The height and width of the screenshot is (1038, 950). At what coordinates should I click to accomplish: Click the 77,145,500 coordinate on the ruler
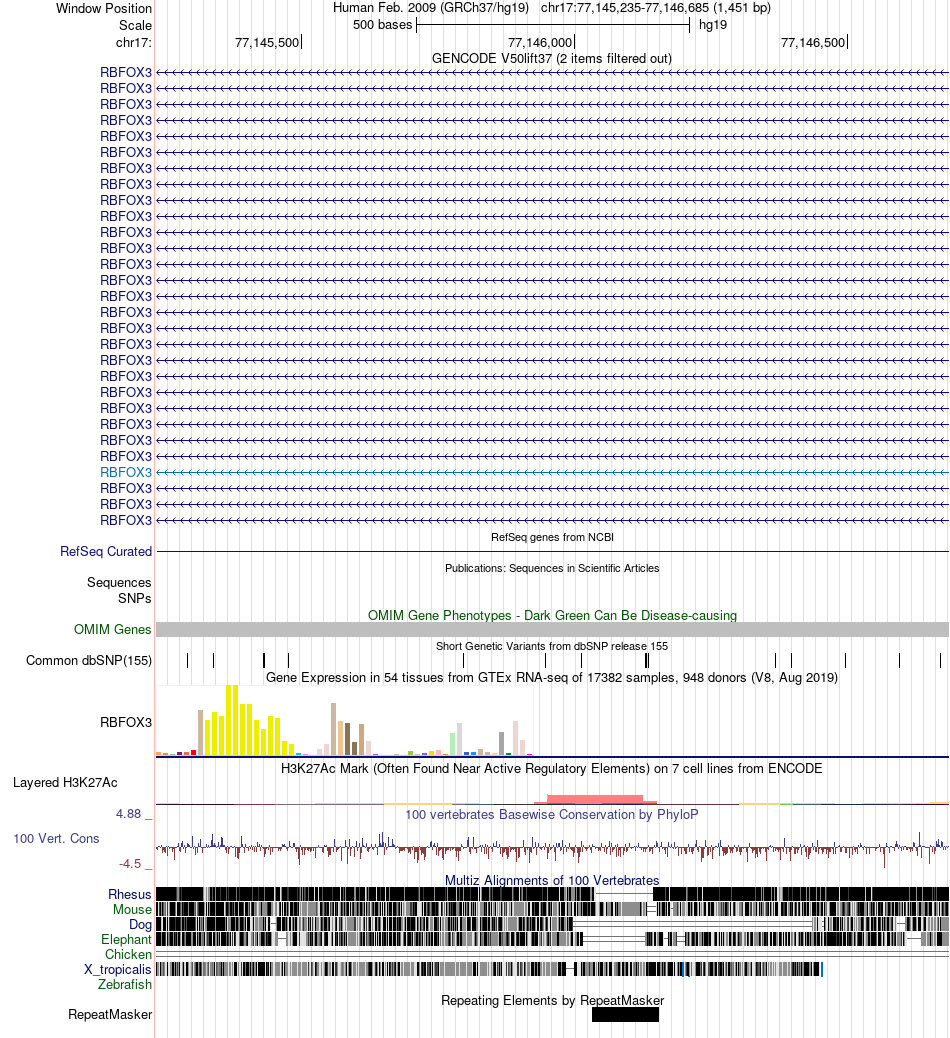[267, 43]
